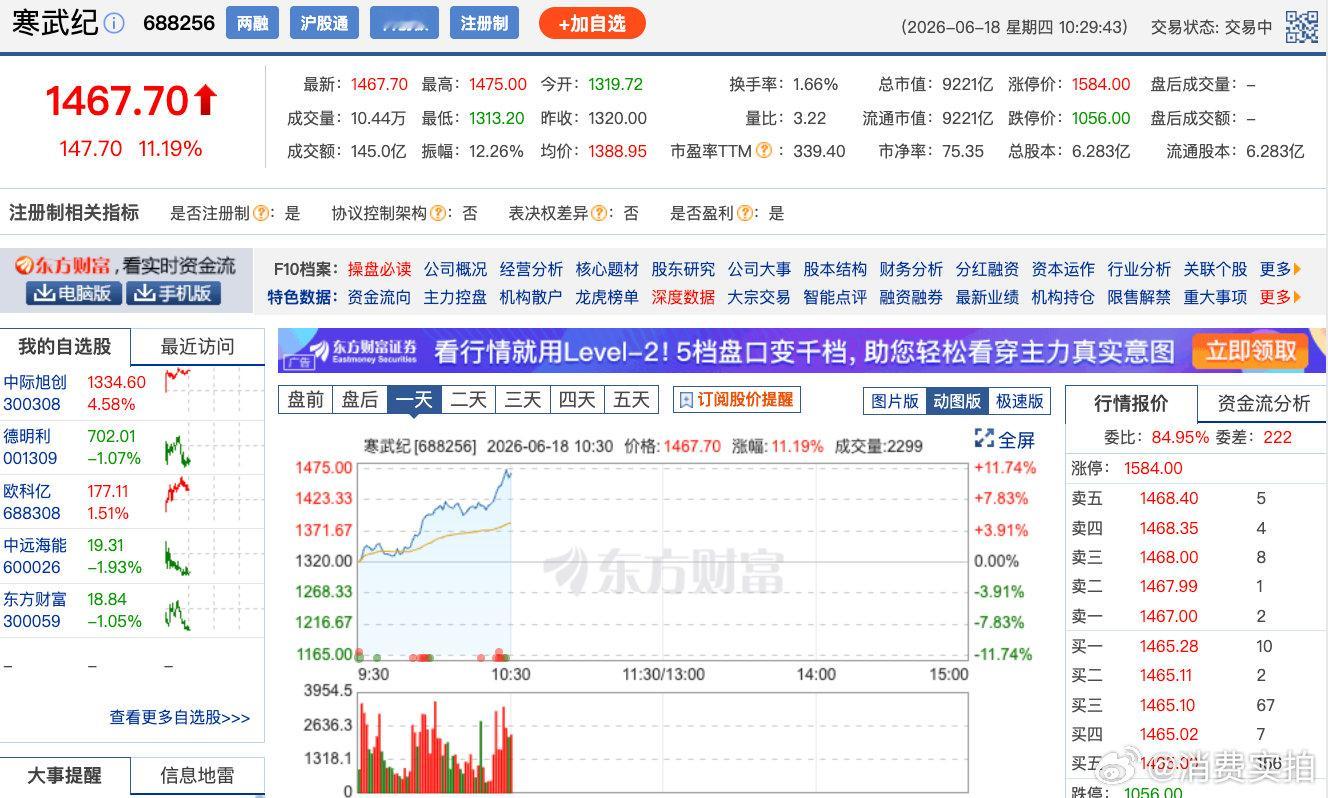Open the 核心题材 link

click(607, 269)
